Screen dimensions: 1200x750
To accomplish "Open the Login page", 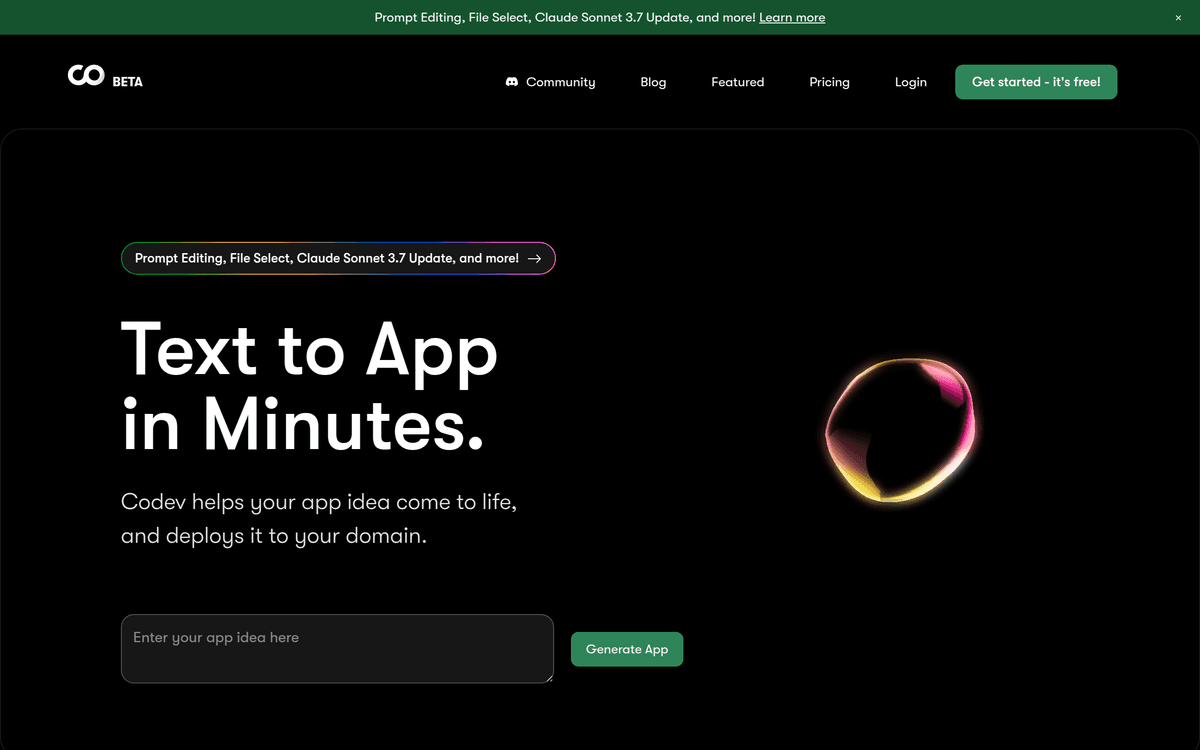I will pos(910,82).
